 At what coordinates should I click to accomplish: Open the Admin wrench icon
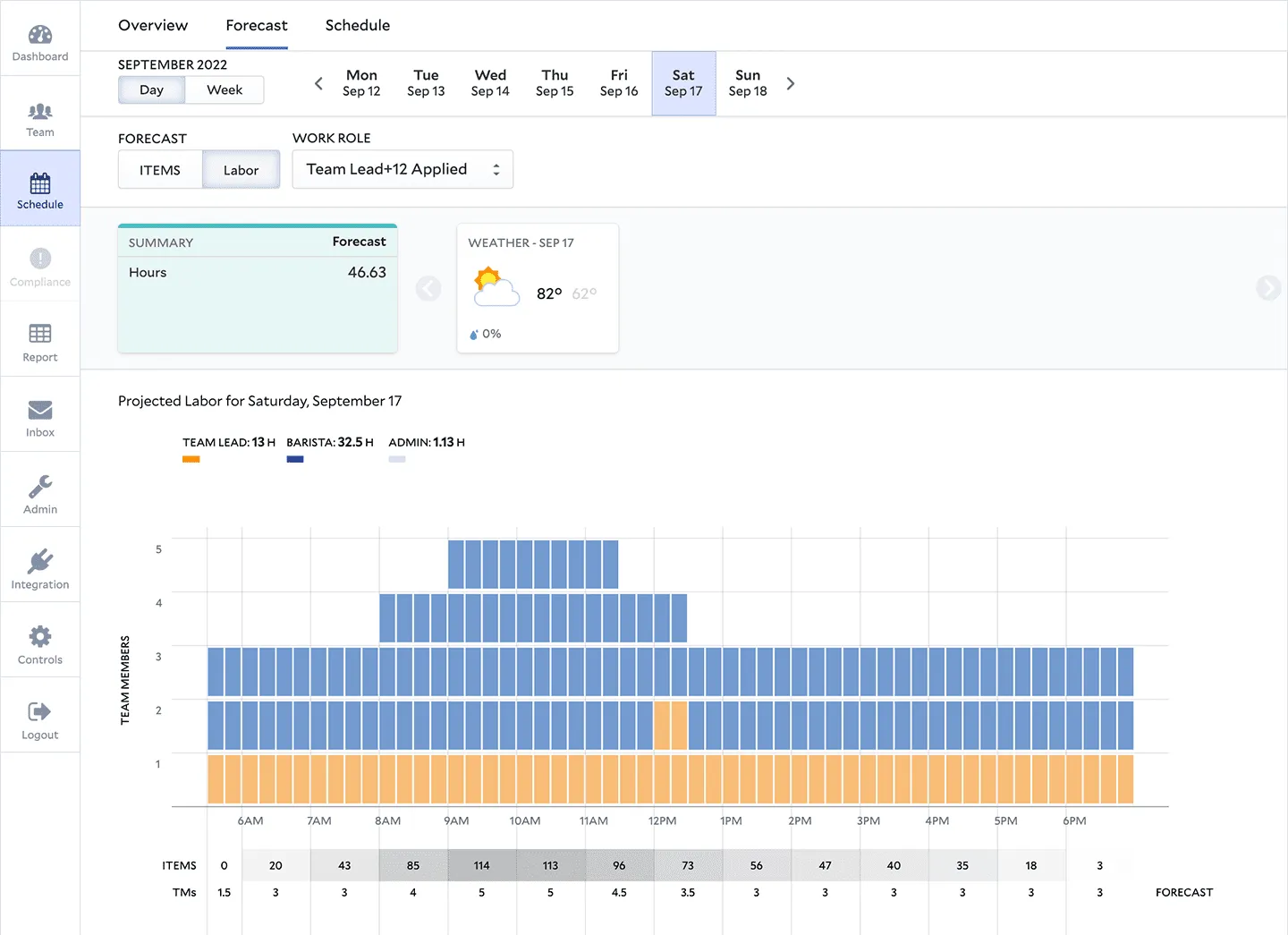tap(40, 486)
